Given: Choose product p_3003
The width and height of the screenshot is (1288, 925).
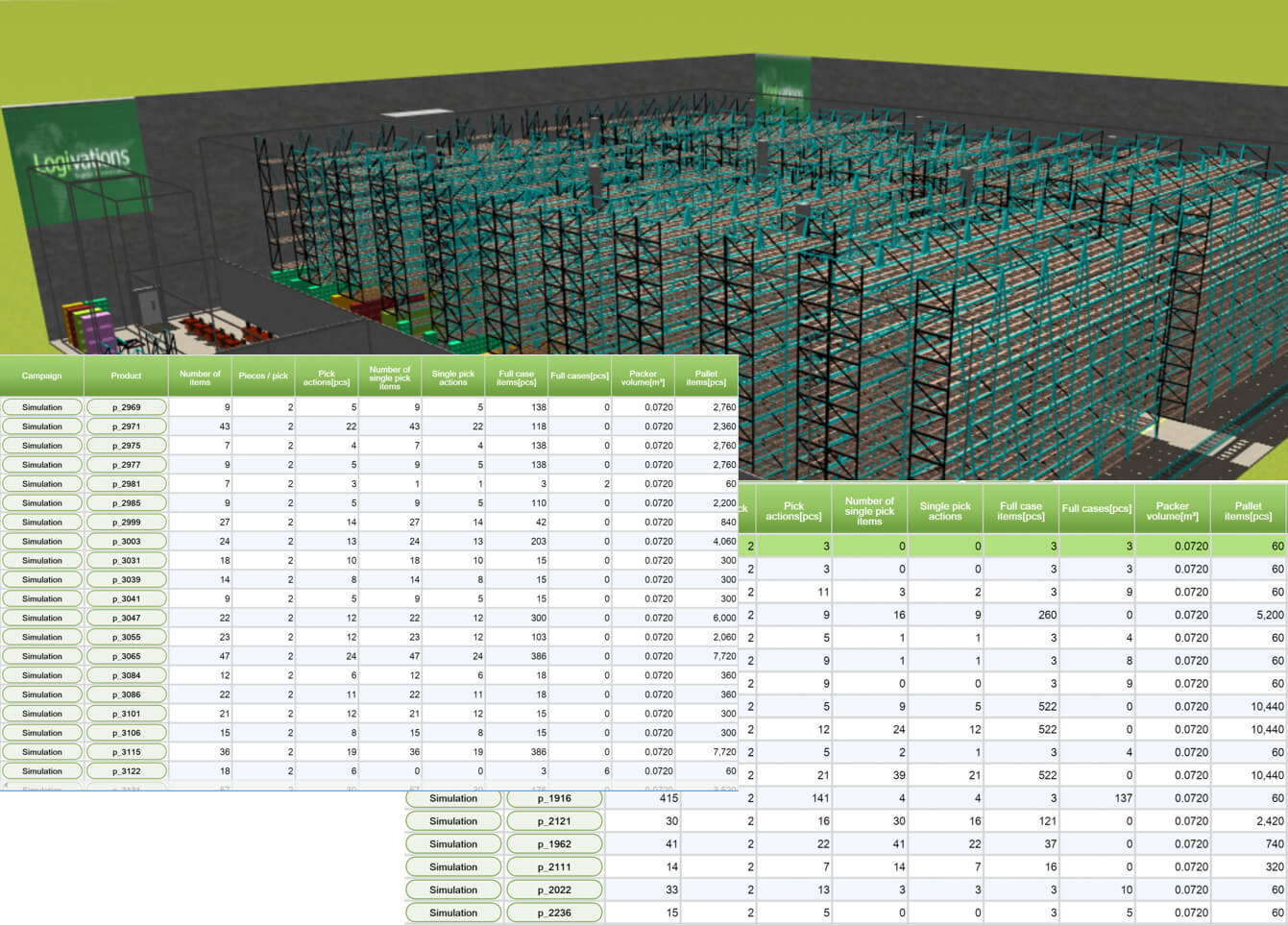Looking at the screenshot, I should 126,542.
